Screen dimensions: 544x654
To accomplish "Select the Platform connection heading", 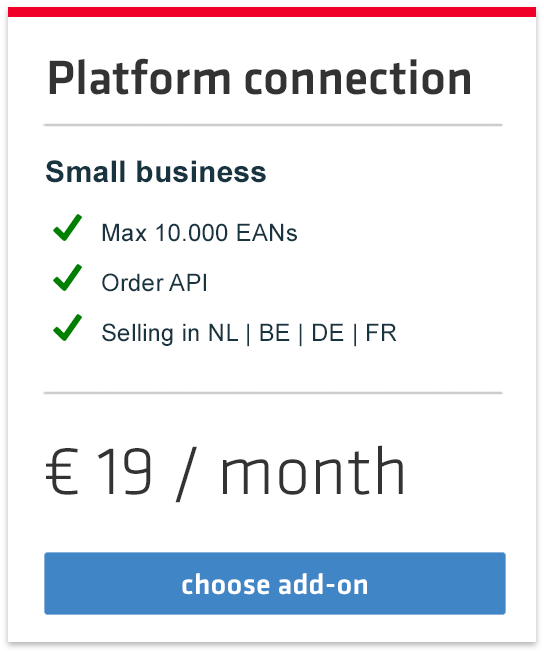I will click(x=259, y=79).
